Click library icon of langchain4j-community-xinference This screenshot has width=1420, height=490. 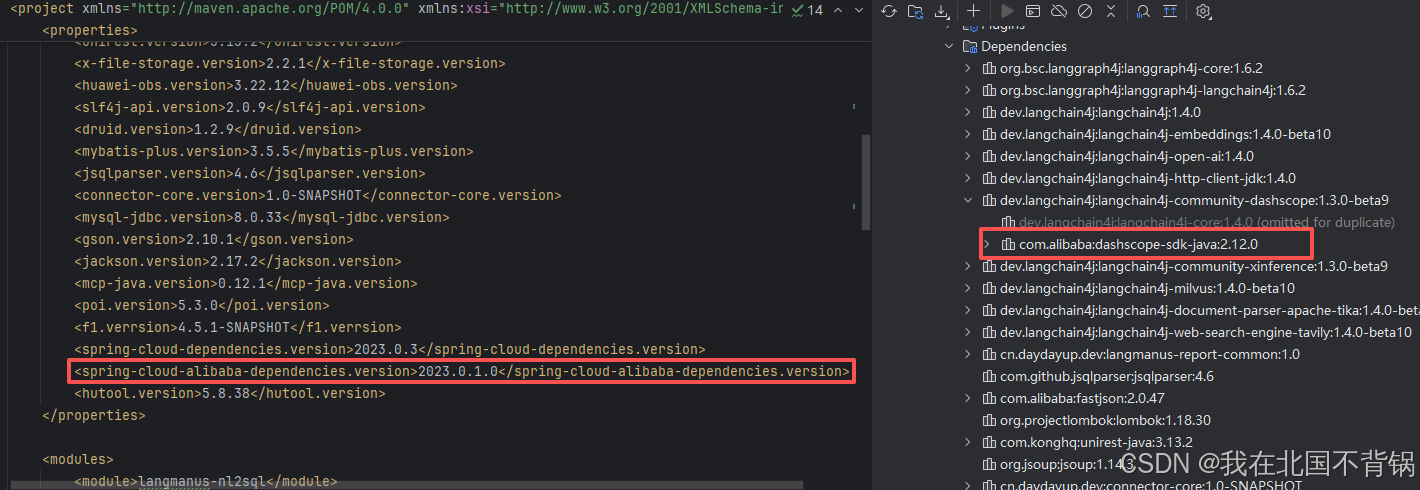[x=989, y=266]
